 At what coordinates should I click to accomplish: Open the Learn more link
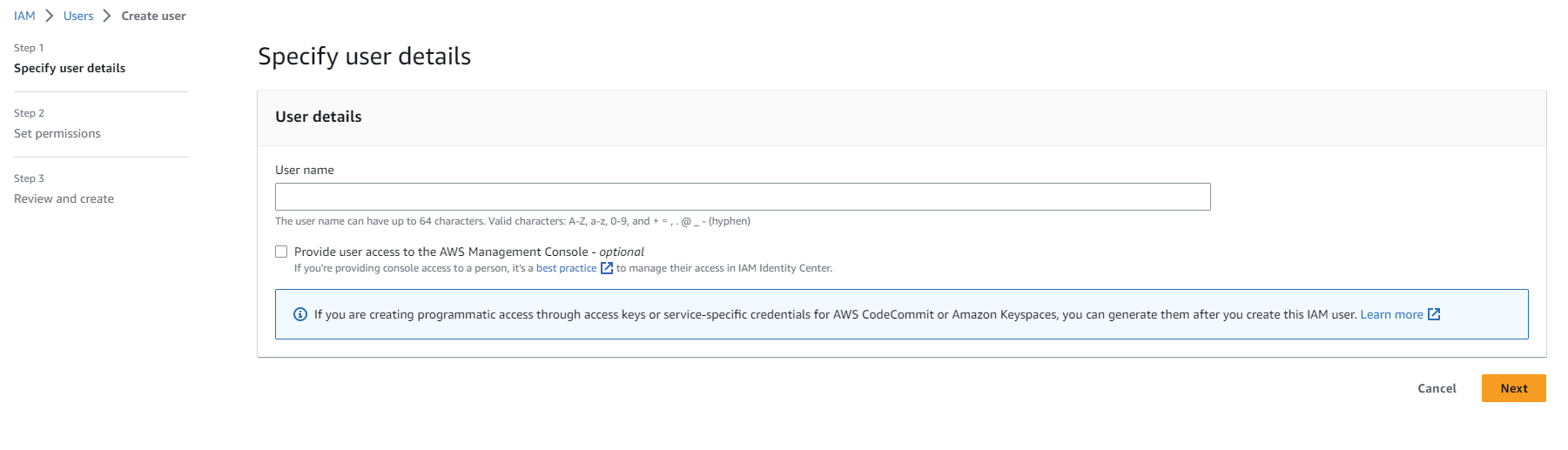(x=1391, y=314)
